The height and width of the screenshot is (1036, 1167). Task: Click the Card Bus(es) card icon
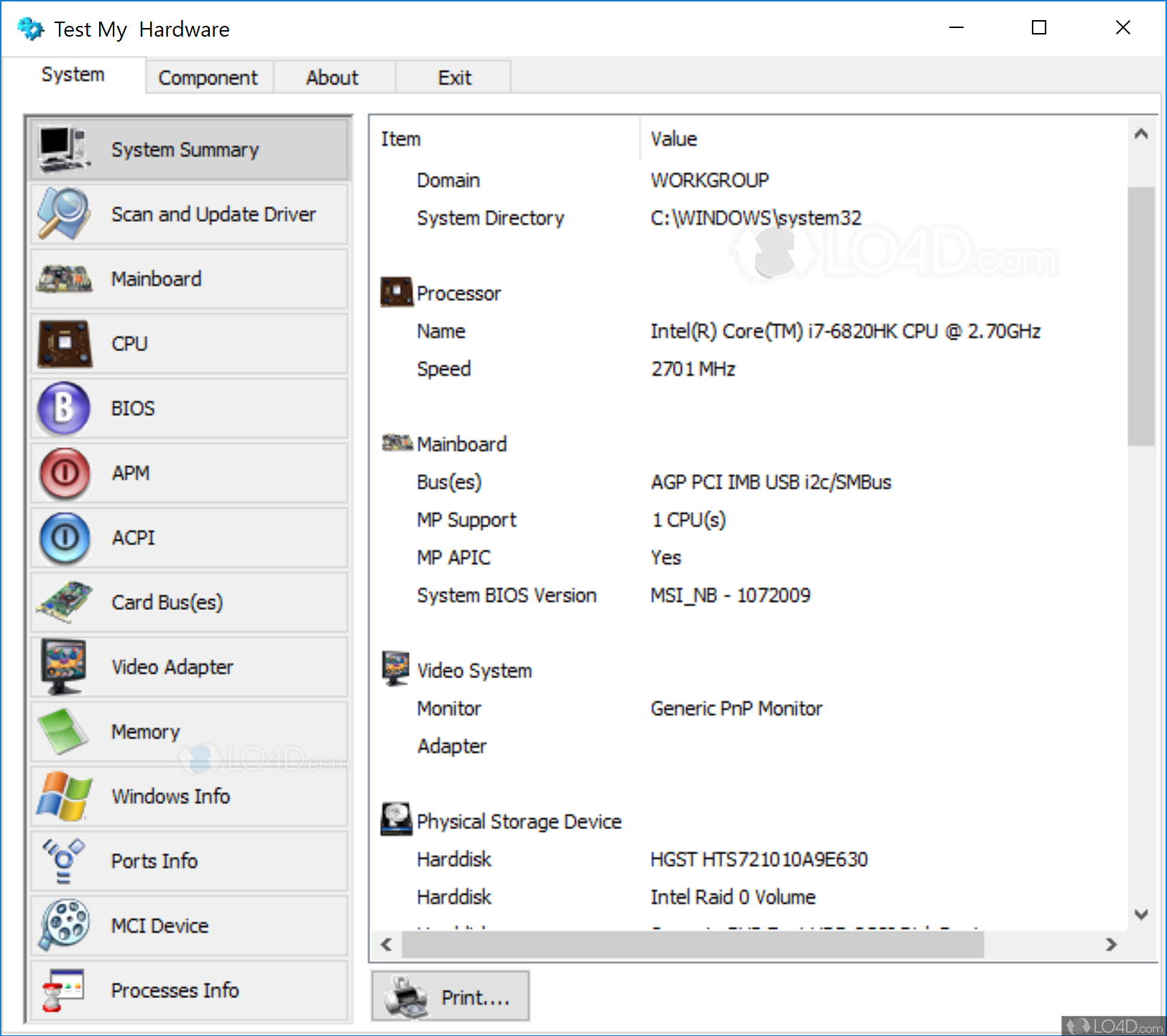[x=63, y=602]
